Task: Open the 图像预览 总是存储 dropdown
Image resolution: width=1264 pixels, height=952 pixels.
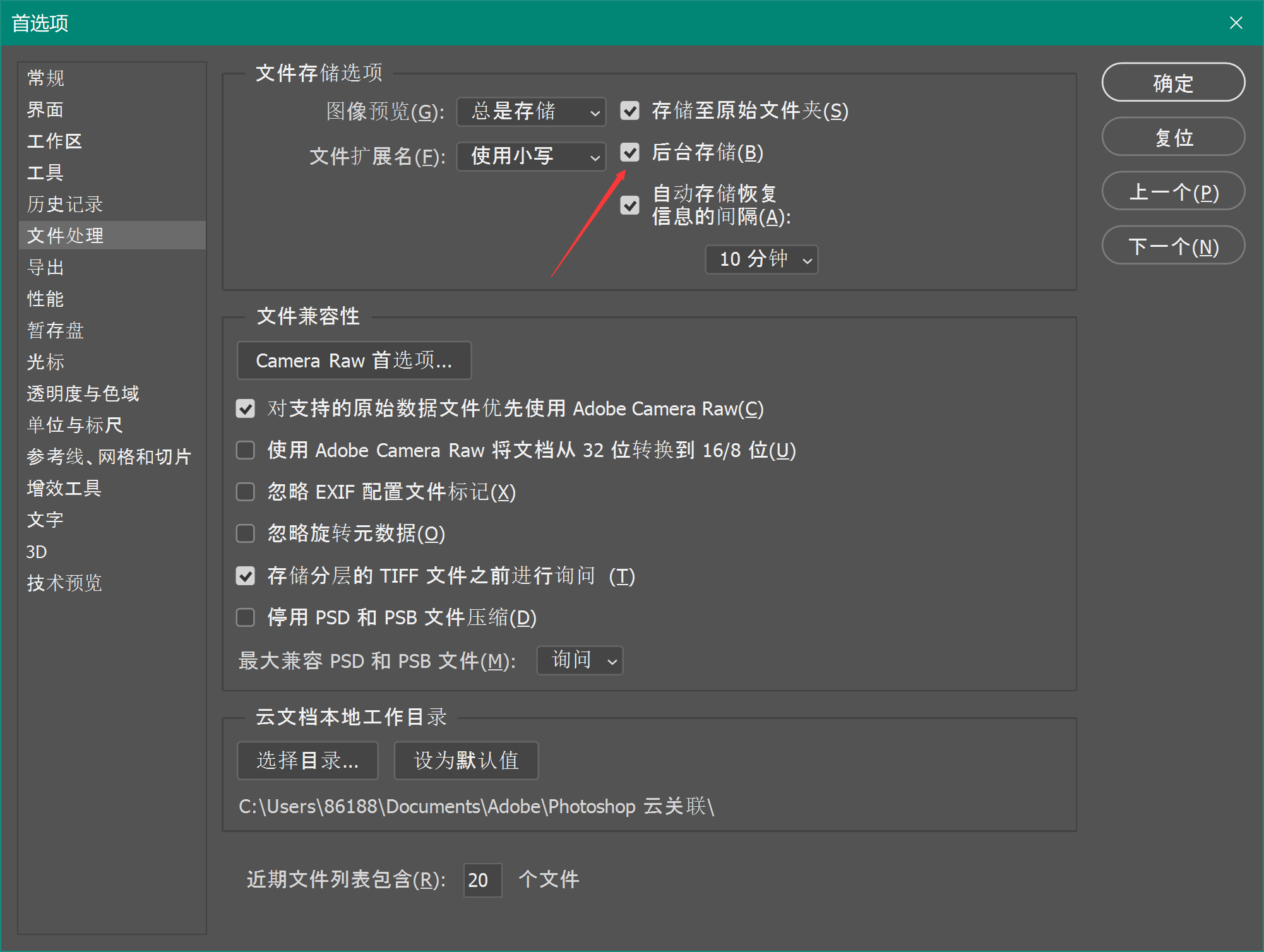Action: pyautogui.click(x=531, y=112)
